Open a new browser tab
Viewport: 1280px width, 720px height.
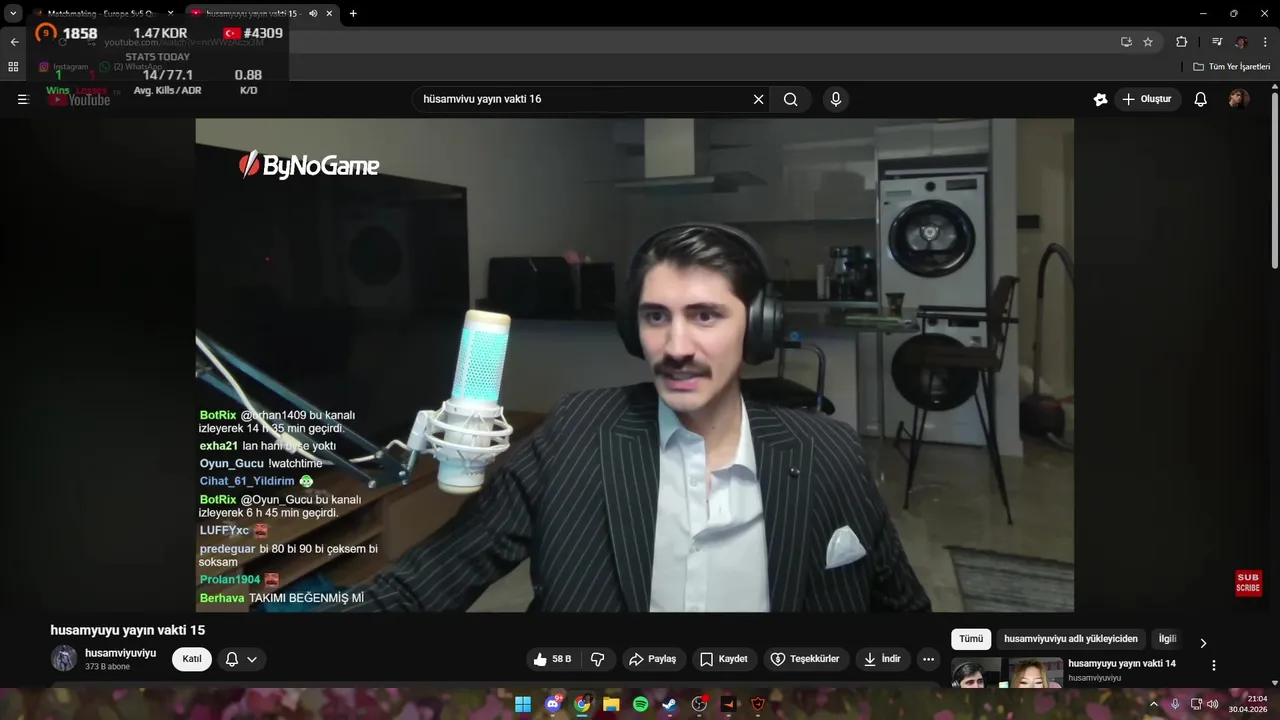tap(353, 14)
